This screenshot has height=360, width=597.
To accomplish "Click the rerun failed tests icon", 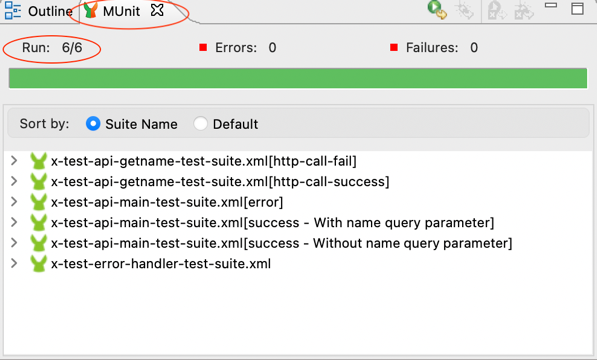I will pos(497,10).
